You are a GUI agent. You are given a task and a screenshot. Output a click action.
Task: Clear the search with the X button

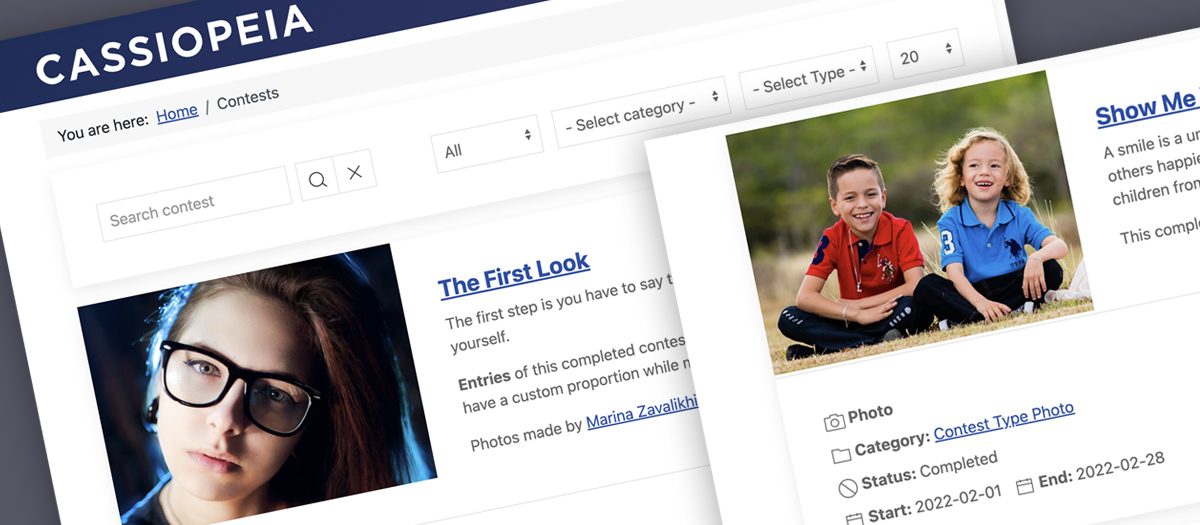click(x=354, y=173)
